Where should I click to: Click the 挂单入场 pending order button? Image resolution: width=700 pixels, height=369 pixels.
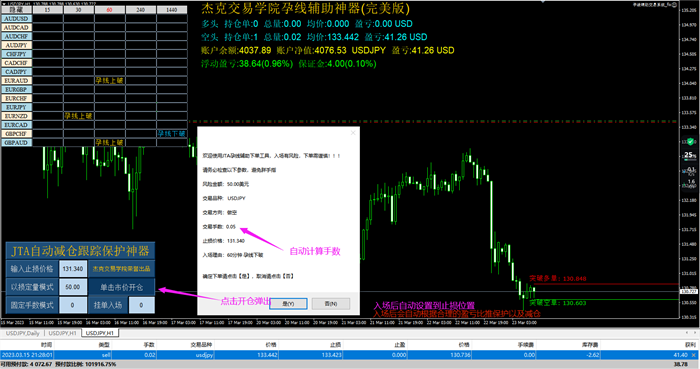coord(108,305)
